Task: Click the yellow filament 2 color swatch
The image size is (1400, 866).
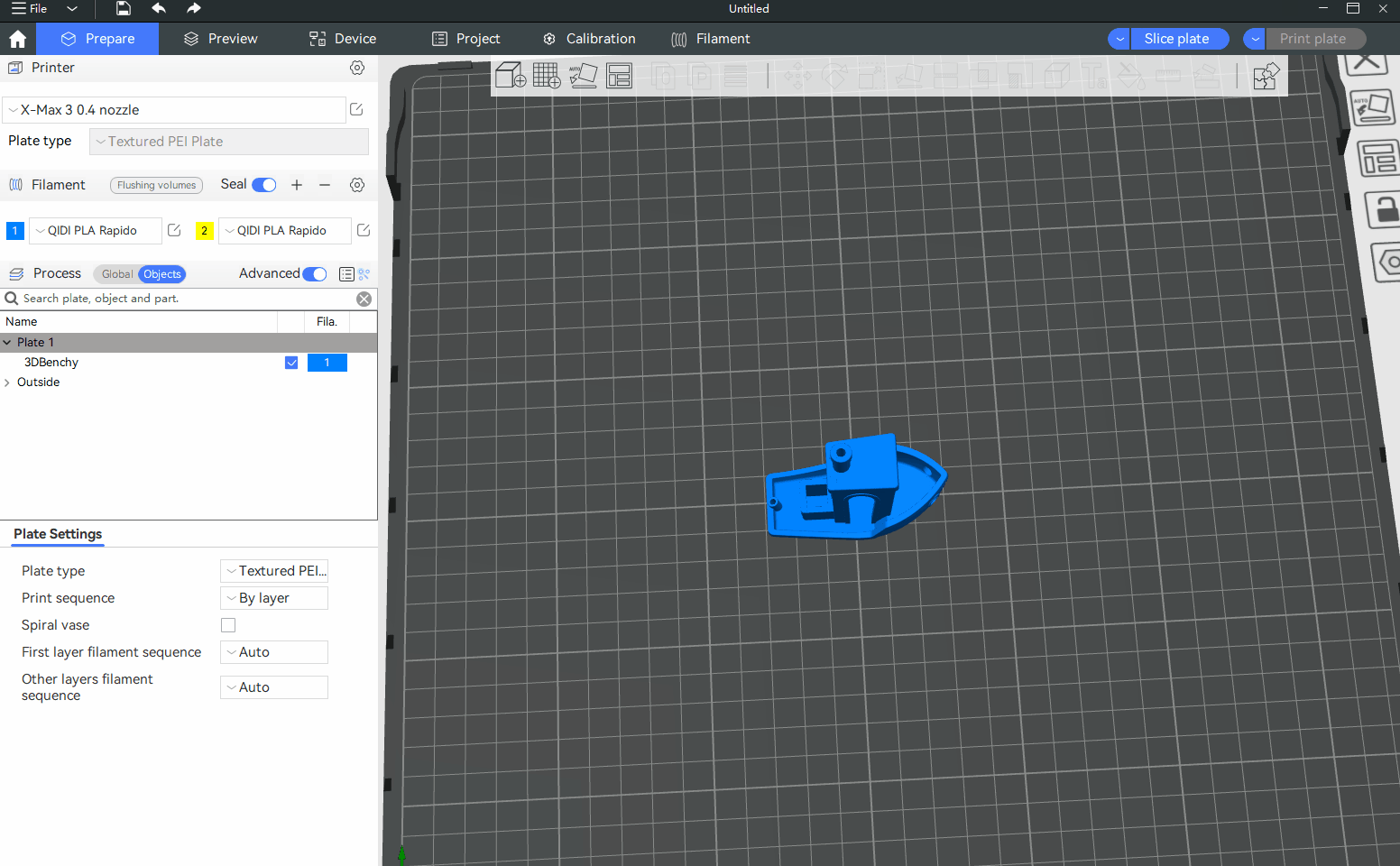Action: pyautogui.click(x=205, y=231)
